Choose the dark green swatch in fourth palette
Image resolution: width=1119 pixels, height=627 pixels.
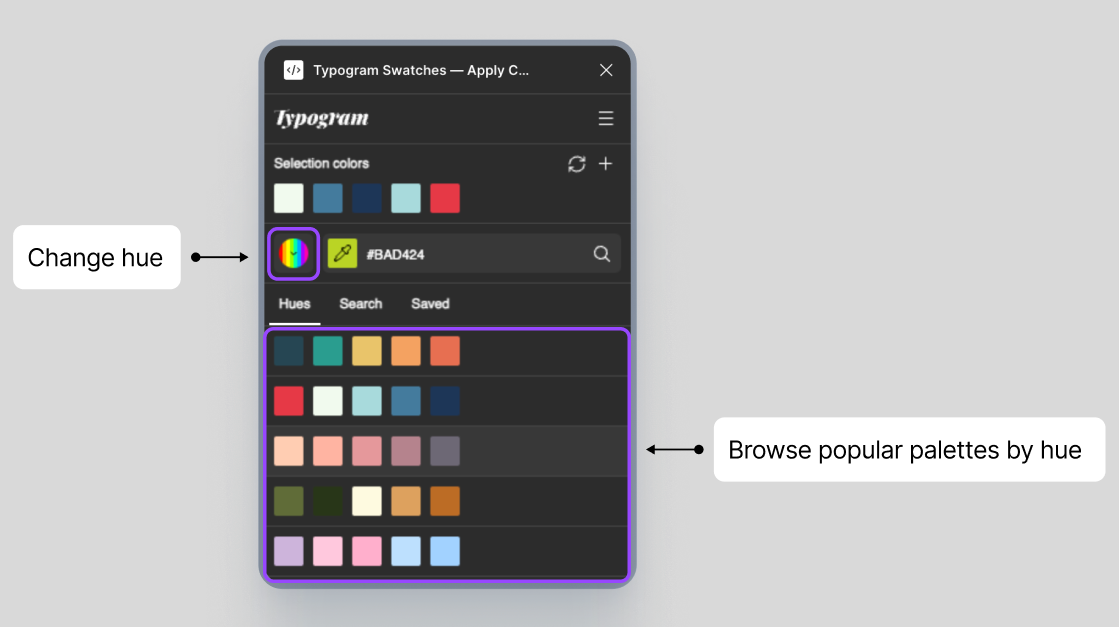327,501
